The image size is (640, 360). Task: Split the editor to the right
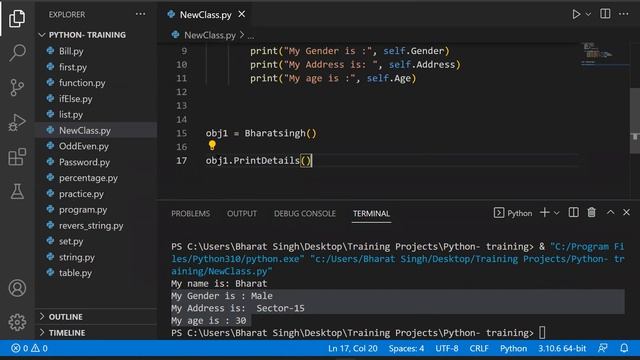point(605,14)
